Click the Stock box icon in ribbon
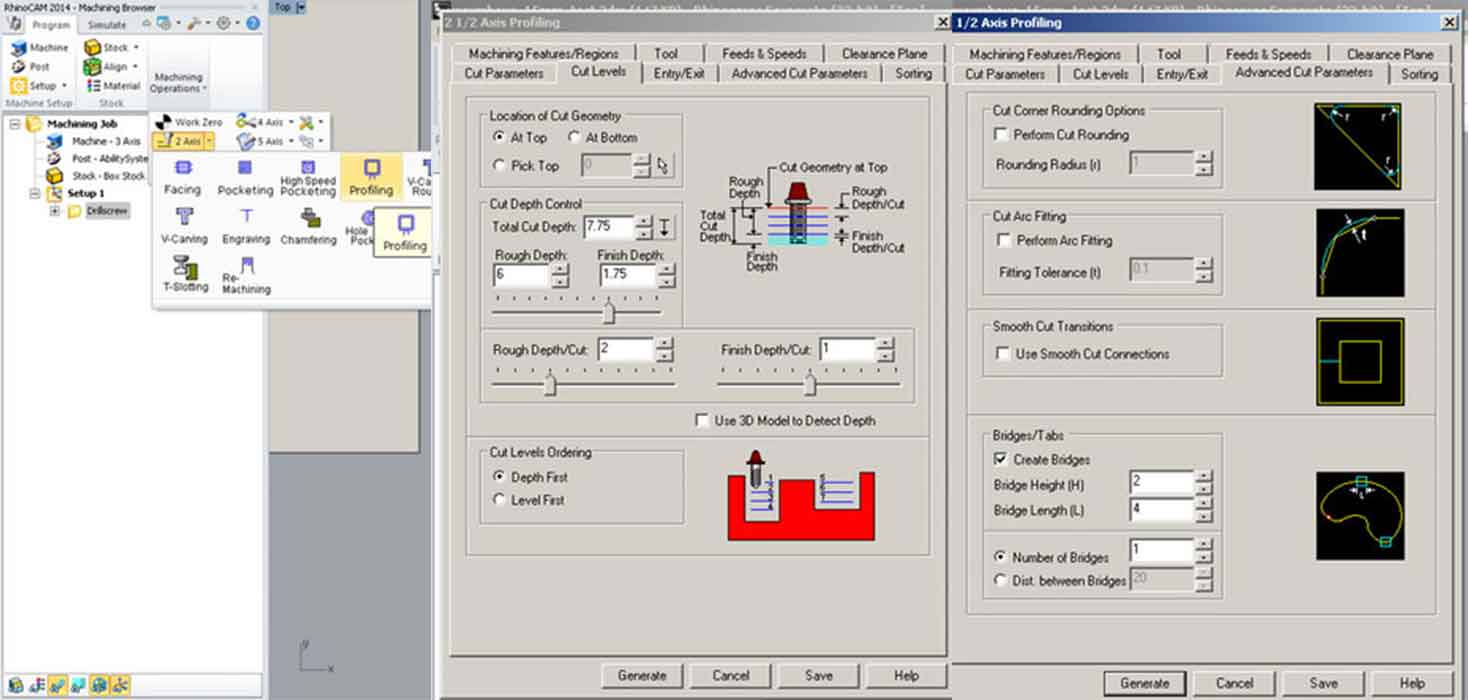The image size is (1468, 700). 92,47
